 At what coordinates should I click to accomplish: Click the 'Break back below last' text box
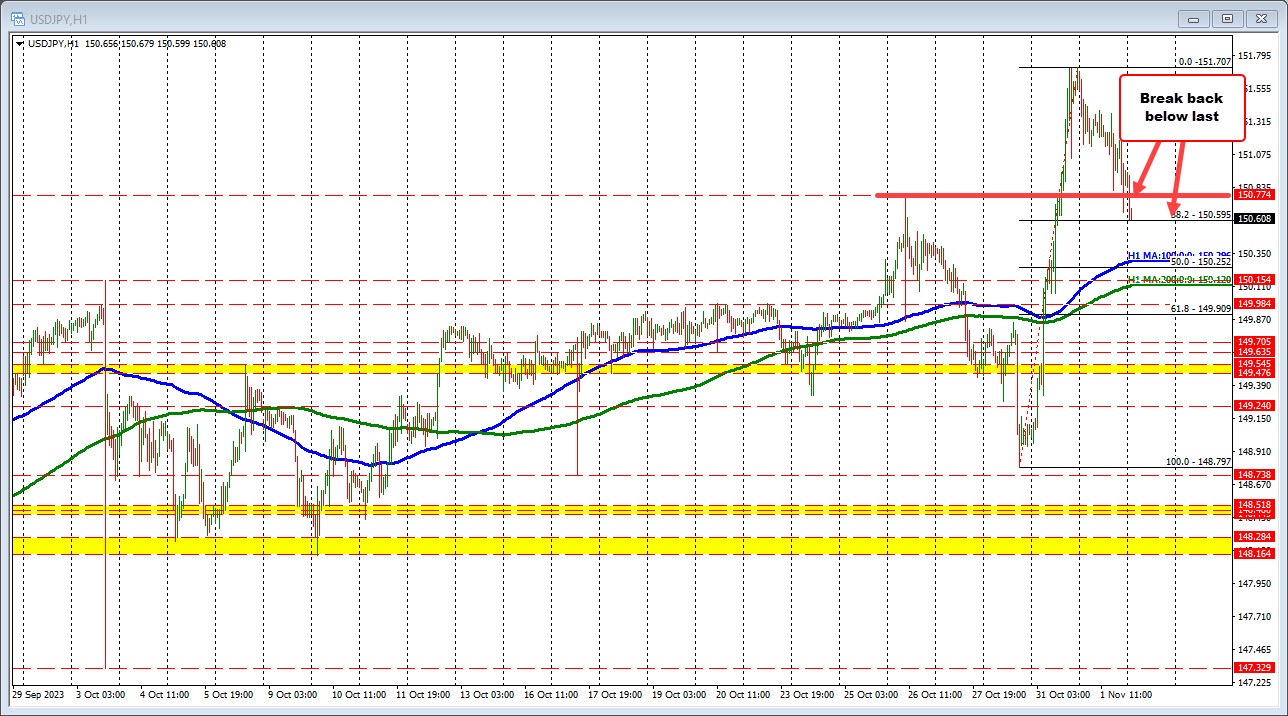click(1180, 107)
